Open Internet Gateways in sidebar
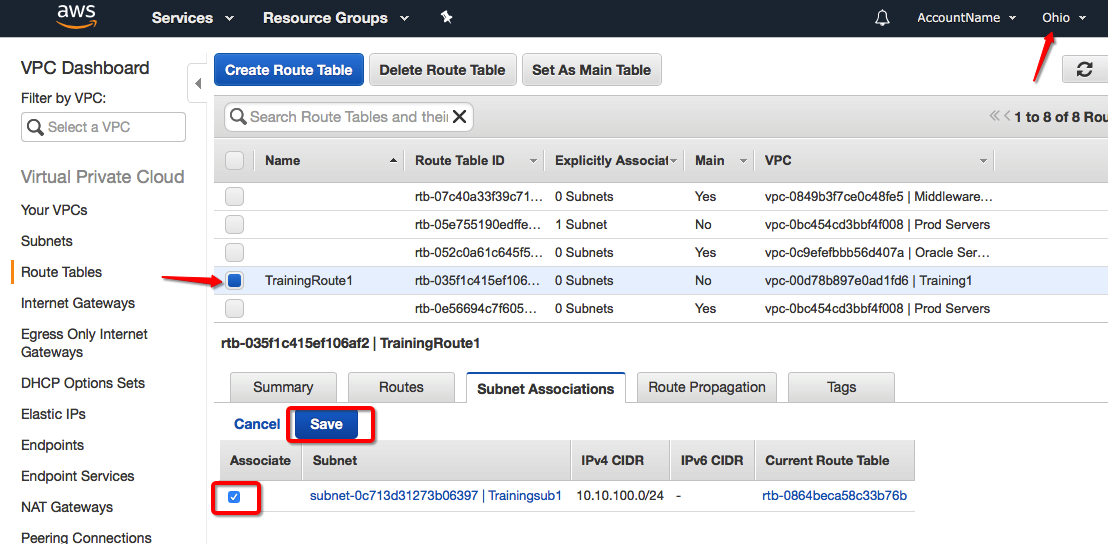 point(78,303)
